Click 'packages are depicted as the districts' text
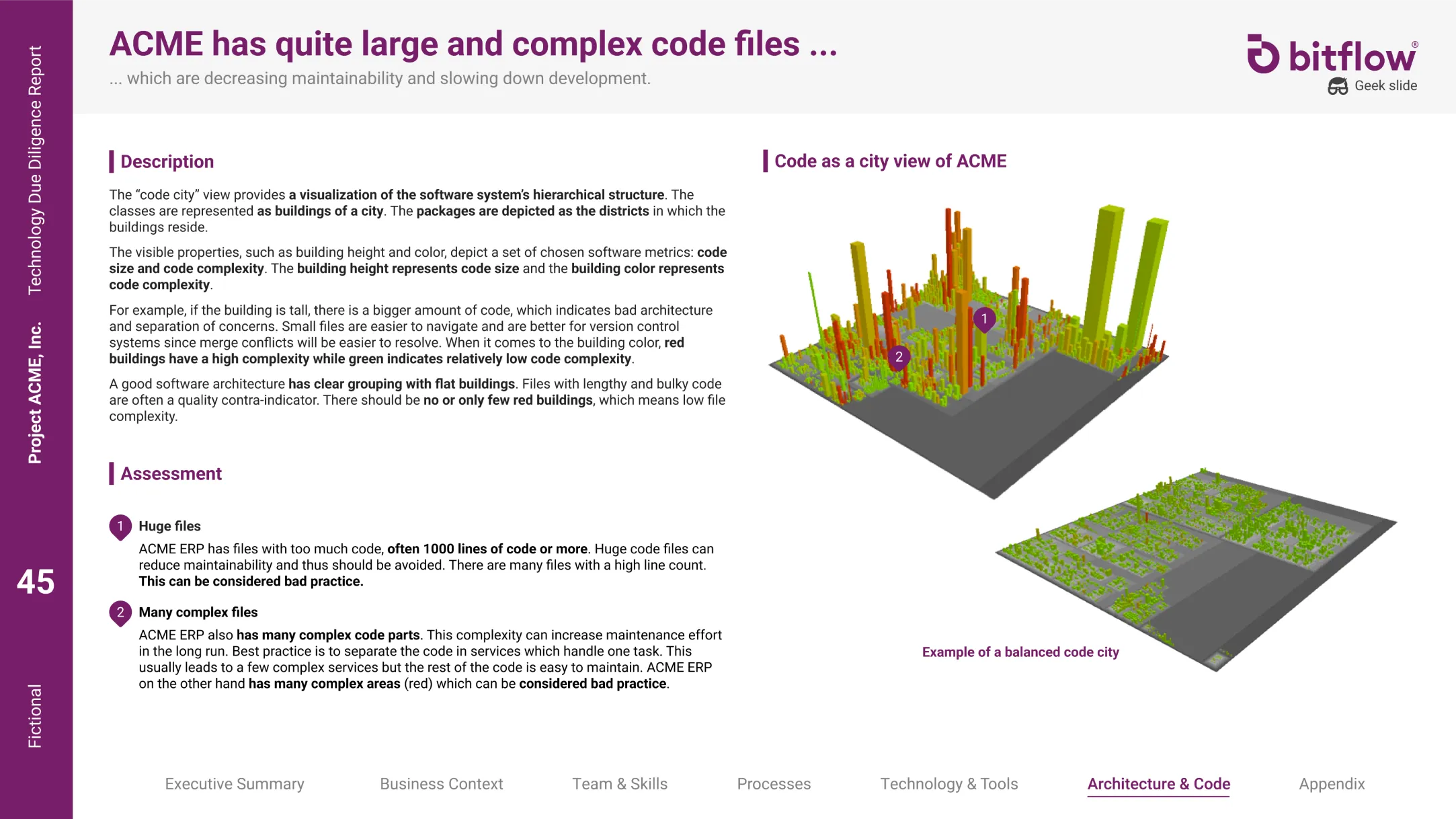Screen dimensions: 1456x819 pyautogui.click(x=532, y=211)
